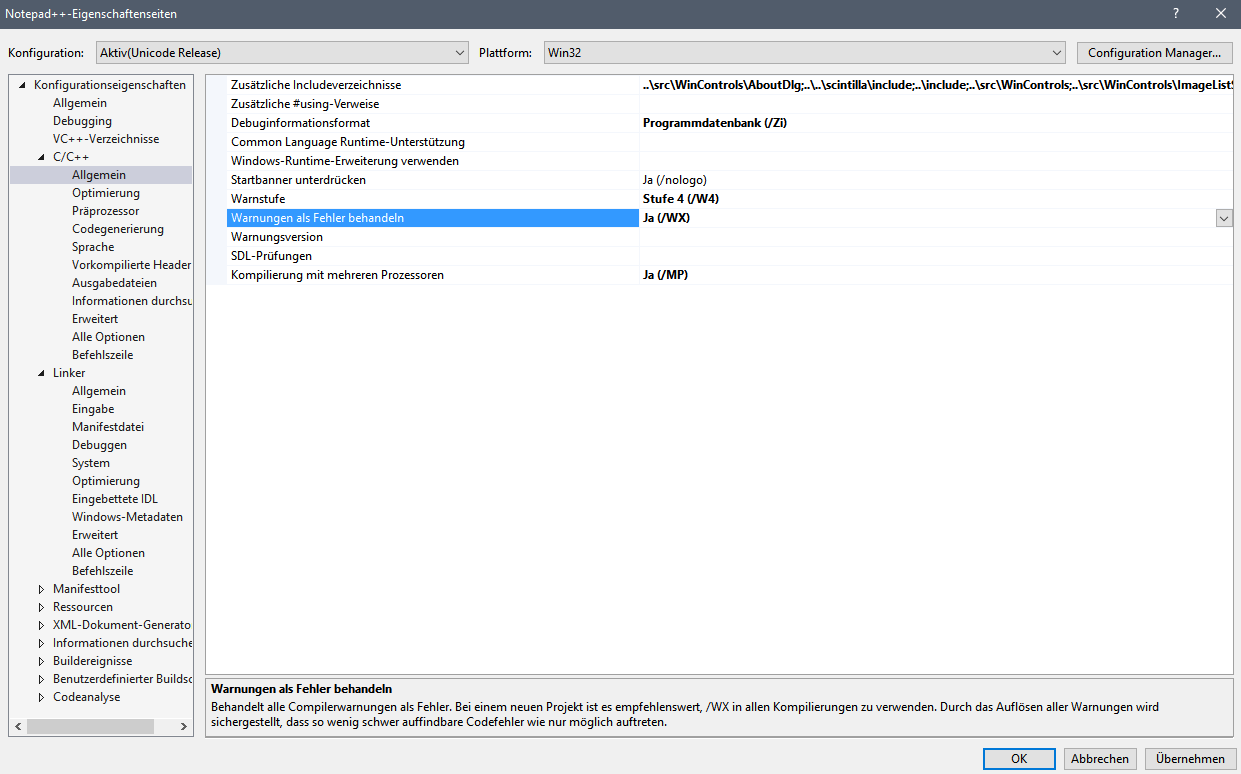Select Optimierung under C/C++
1241x774 pixels.
coord(106,193)
